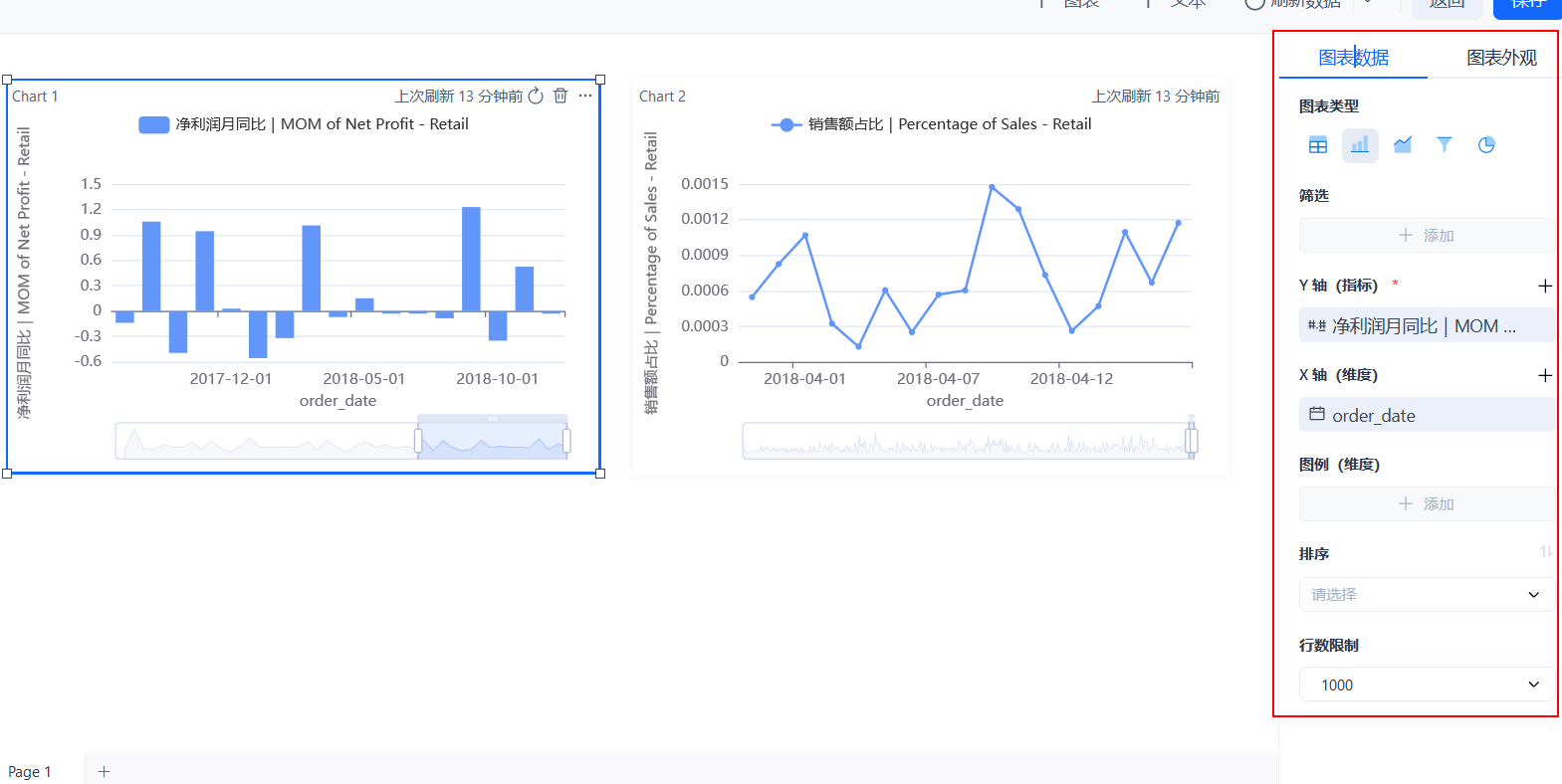
Task: Click the tallest bar in Chart 1
Action: tap(471, 259)
